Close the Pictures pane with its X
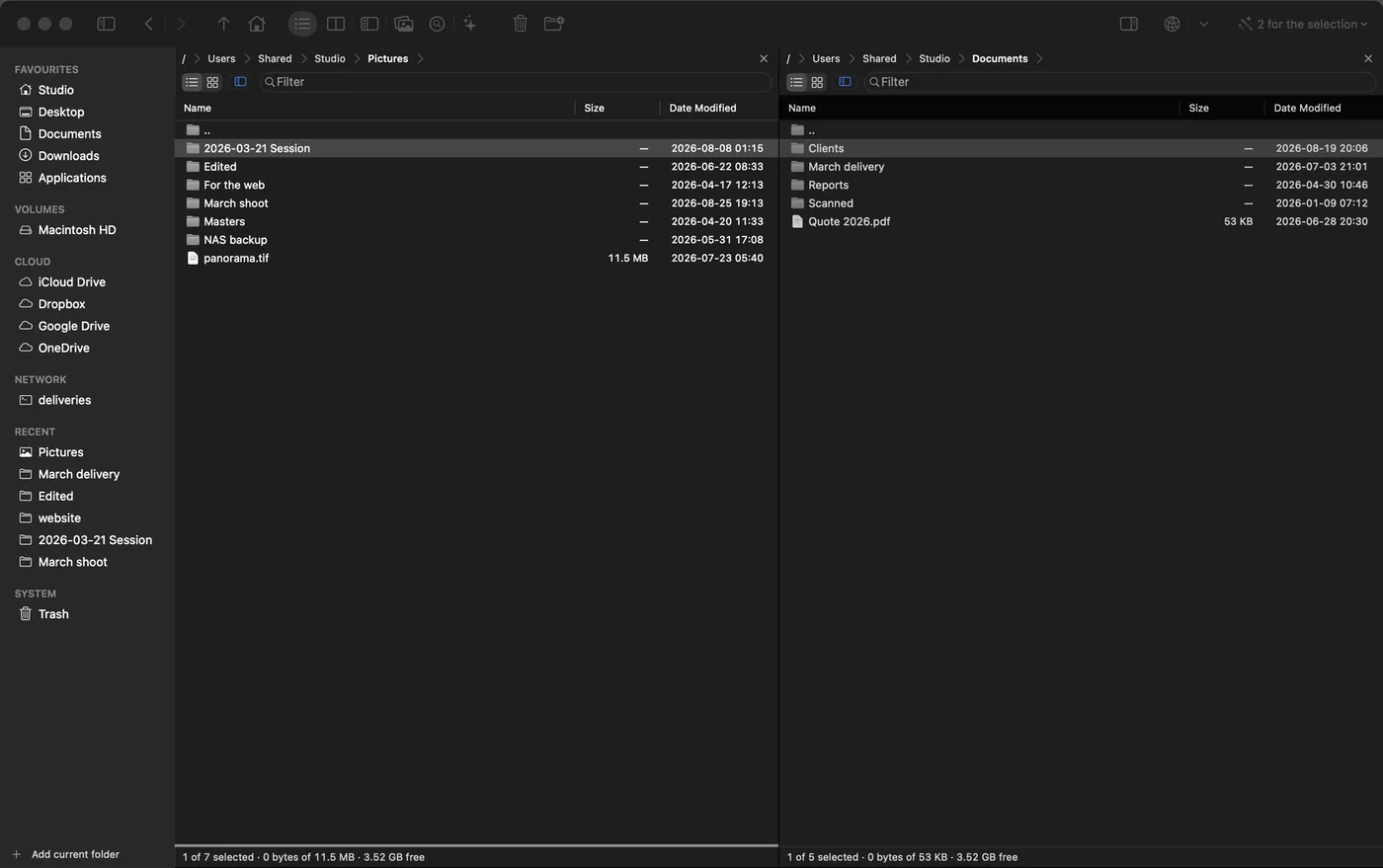The image size is (1383, 868). click(764, 58)
